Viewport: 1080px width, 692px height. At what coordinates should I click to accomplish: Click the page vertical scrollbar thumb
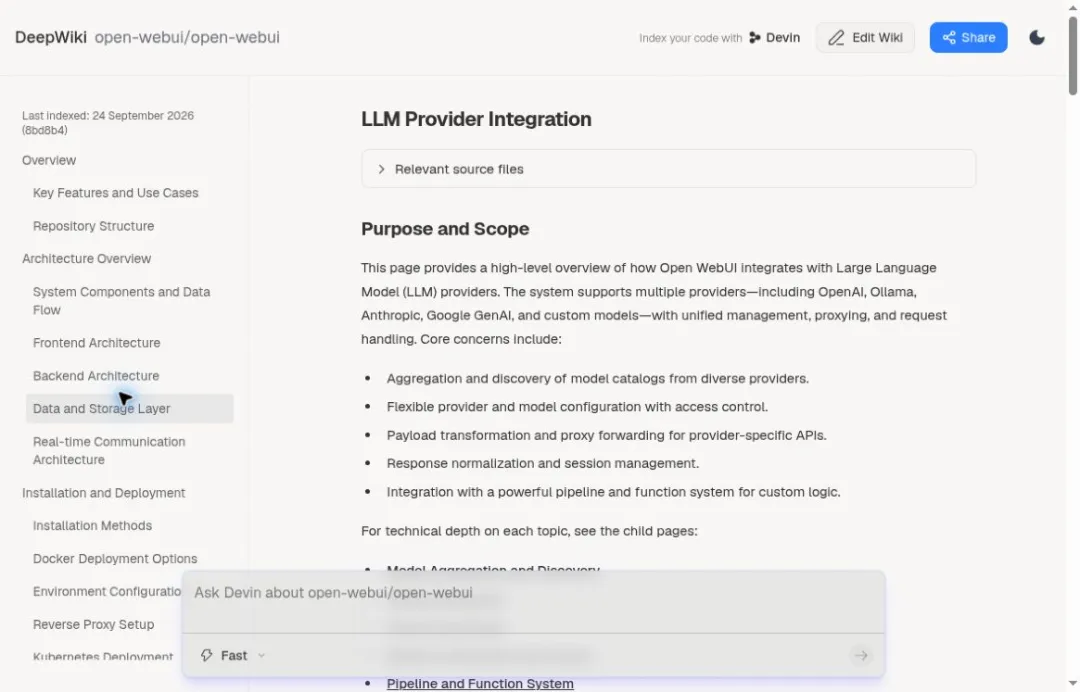pyautogui.click(x=1072, y=55)
